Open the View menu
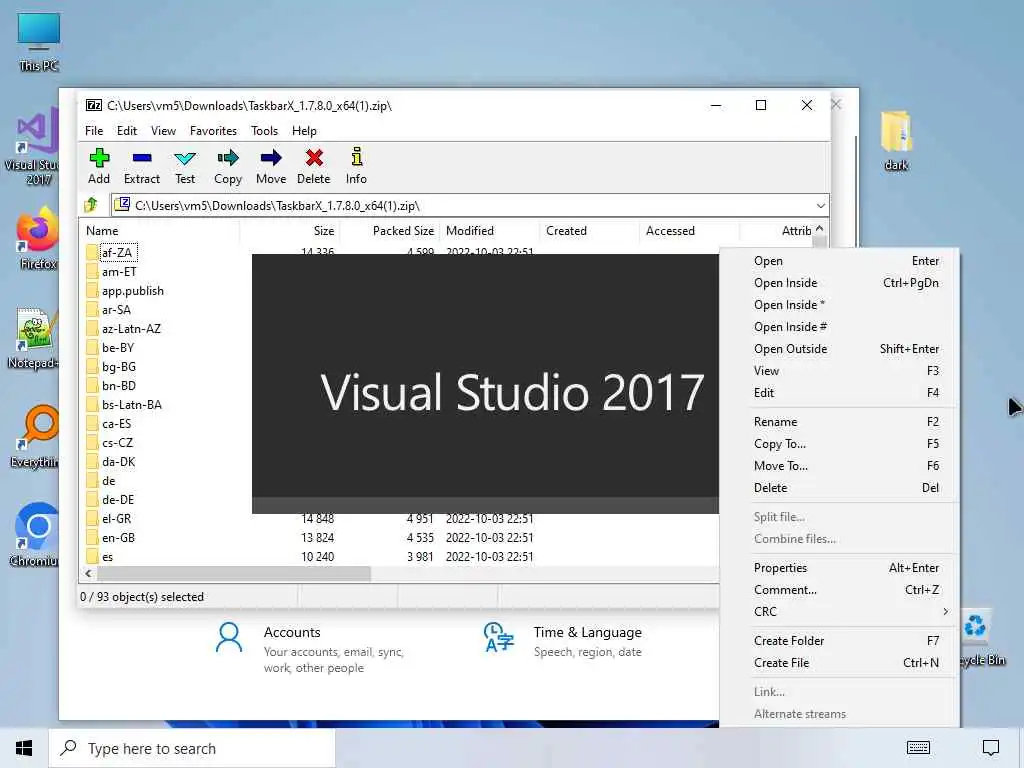1024x768 pixels. [x=163, y=131]
